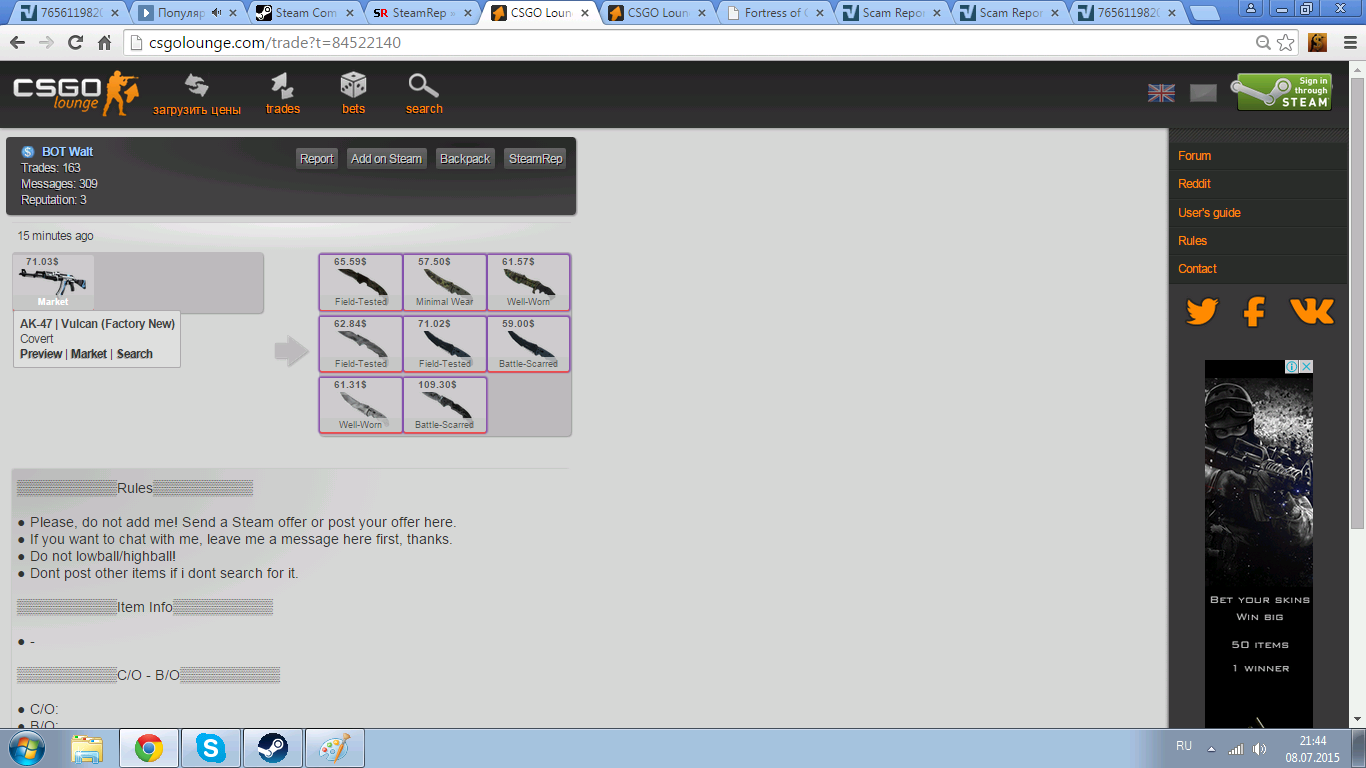Click the browser address bar
Viewport: 1366px width, 768px height.
click(x=690, y=43)
